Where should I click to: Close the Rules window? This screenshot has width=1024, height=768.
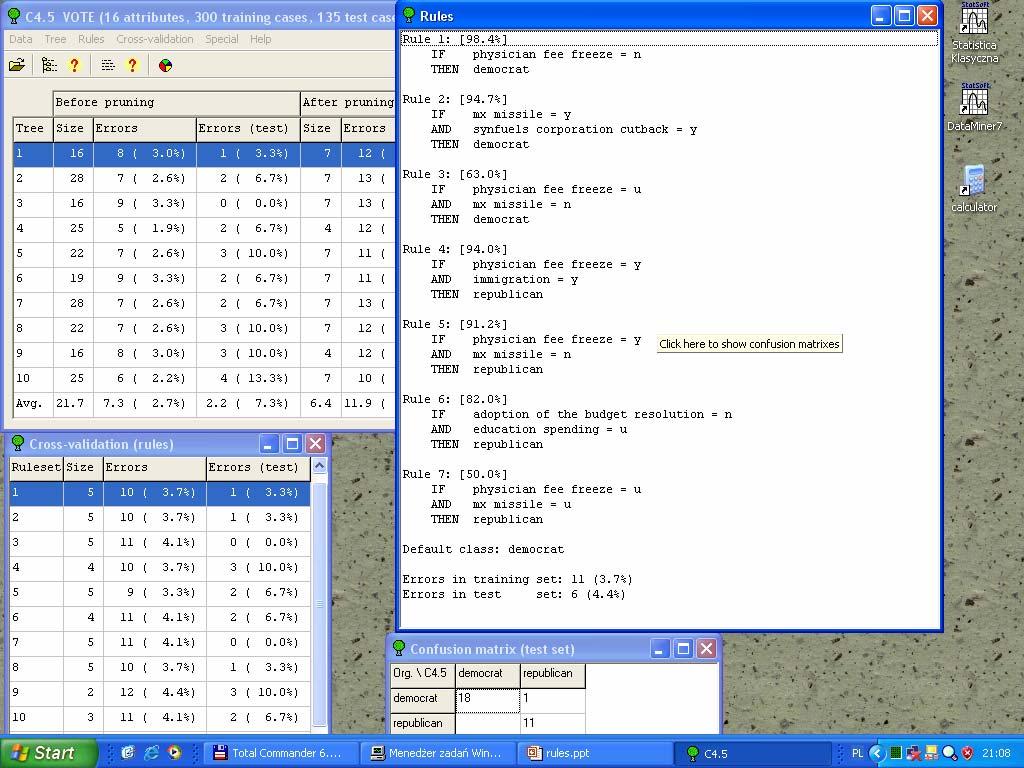tap(927, 16)
